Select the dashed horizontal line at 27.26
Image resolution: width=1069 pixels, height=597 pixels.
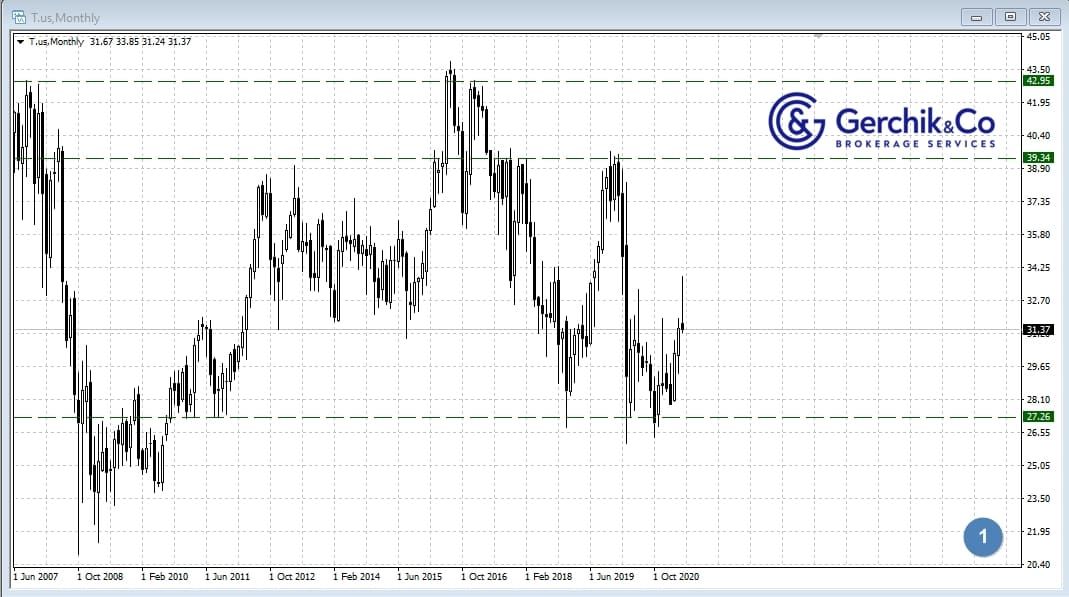point(400,417)
